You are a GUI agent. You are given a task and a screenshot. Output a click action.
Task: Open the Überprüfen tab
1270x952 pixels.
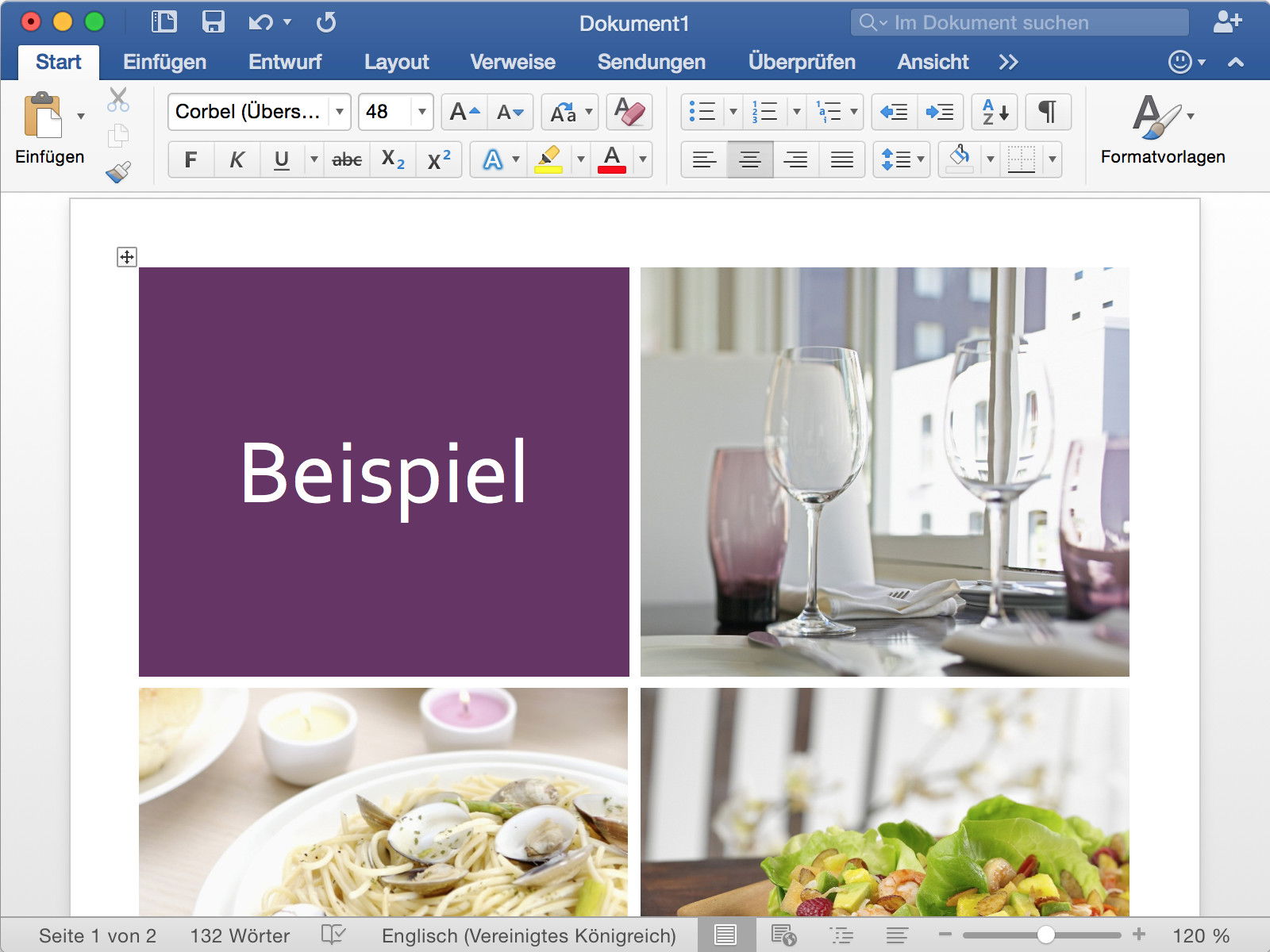(x=802, y=62)
